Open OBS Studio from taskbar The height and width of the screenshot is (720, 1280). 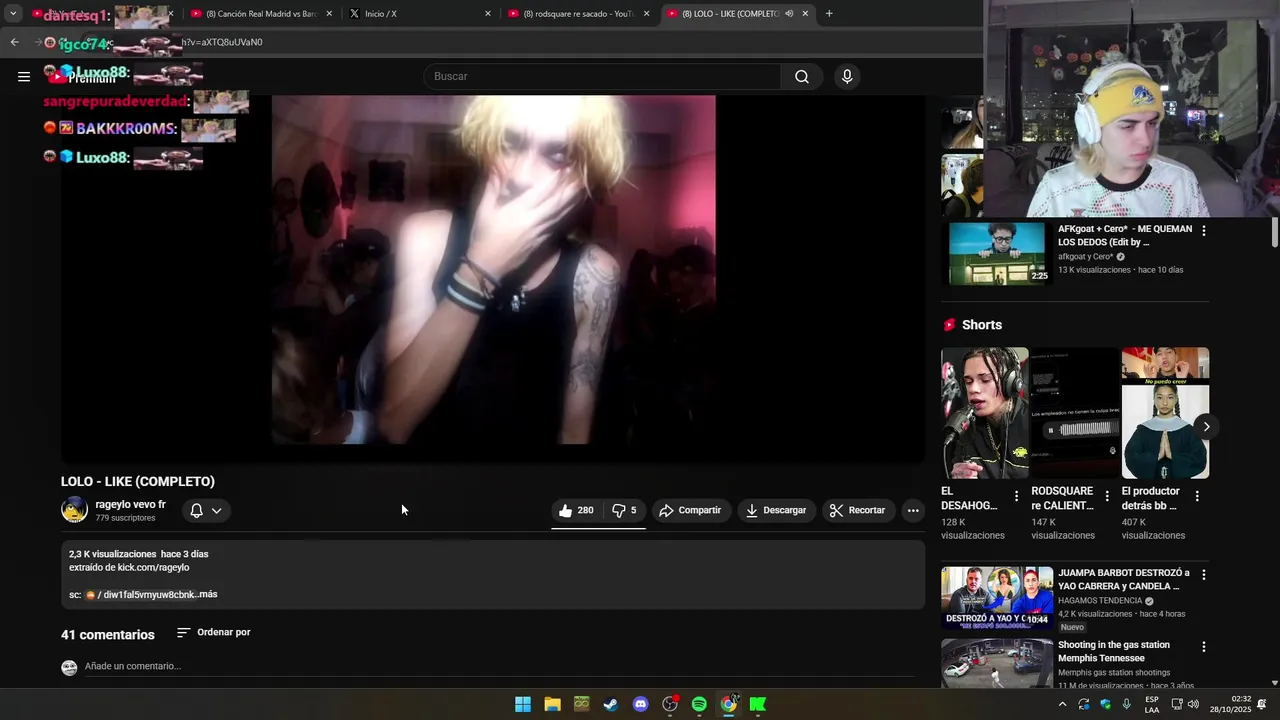pos(670,704)
